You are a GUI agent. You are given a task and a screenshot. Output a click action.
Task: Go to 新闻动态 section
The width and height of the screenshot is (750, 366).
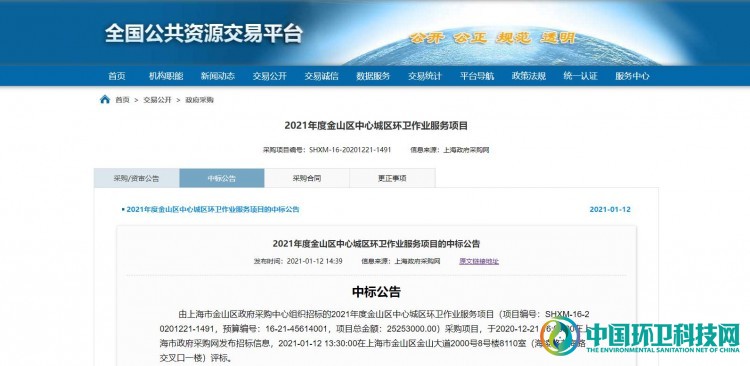(218, 76)
